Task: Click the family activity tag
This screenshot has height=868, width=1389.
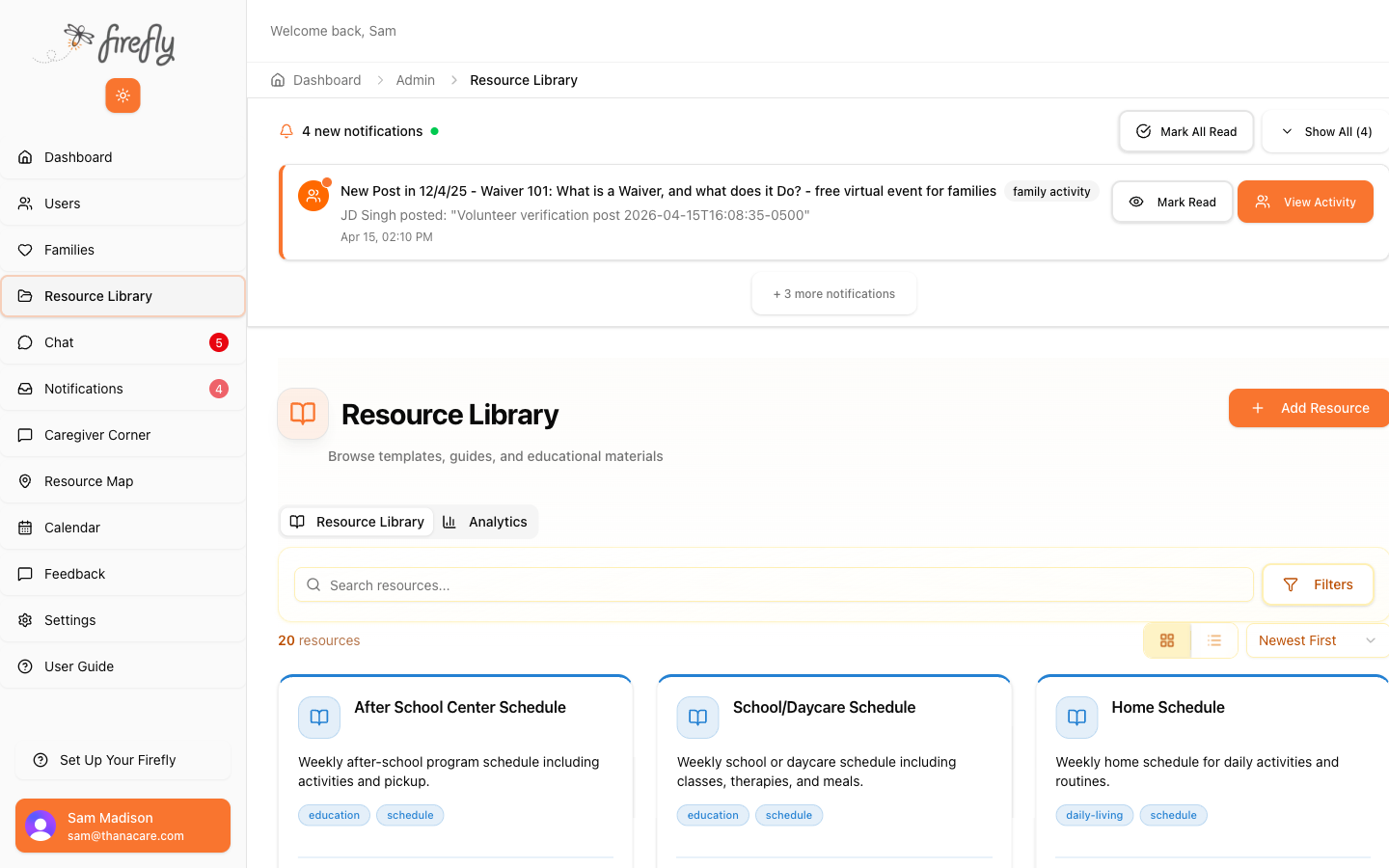Action: coord(1051,192)
